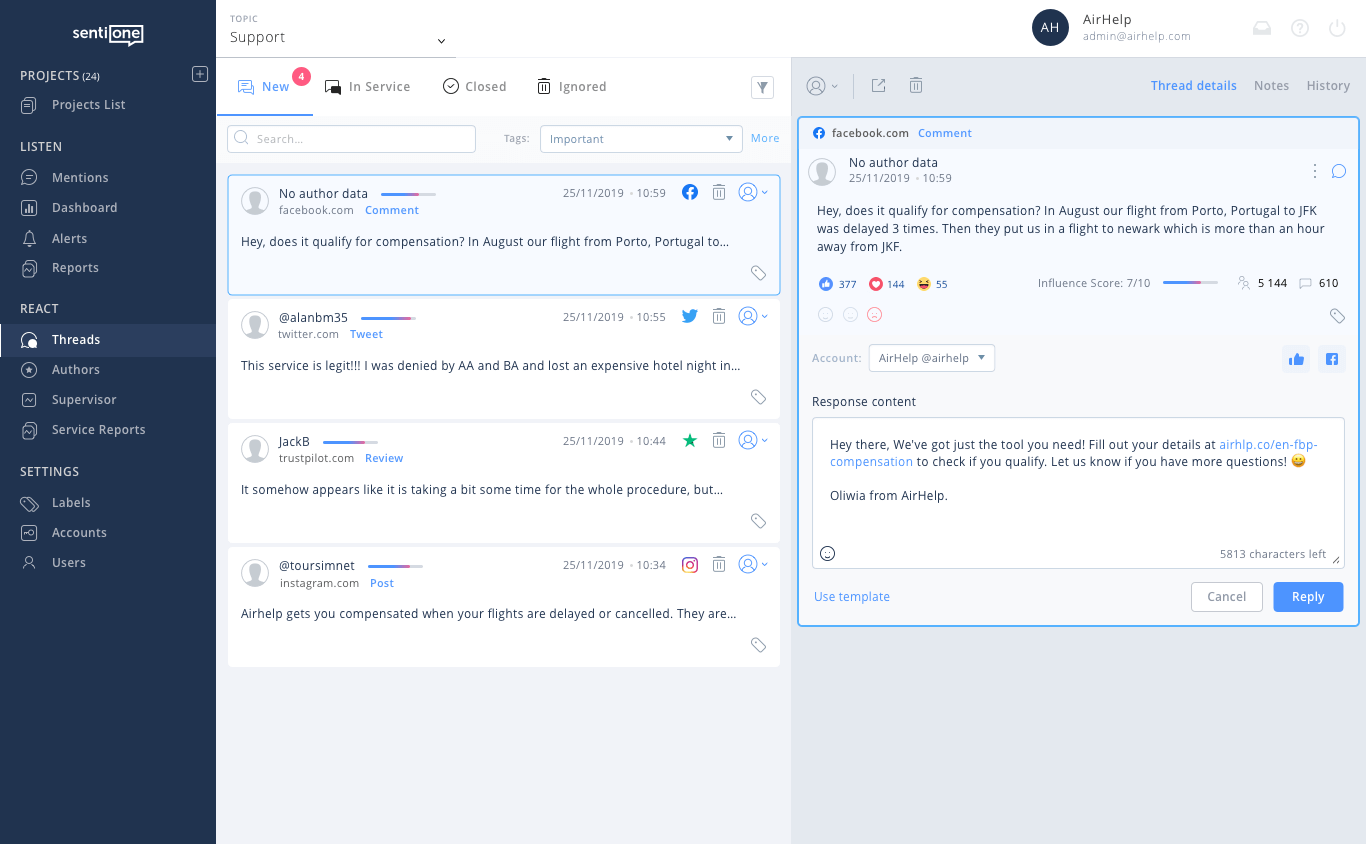Switch to the Notes tab
The width and height of the screenshot is (1366, 844).
click(1271, 85)
